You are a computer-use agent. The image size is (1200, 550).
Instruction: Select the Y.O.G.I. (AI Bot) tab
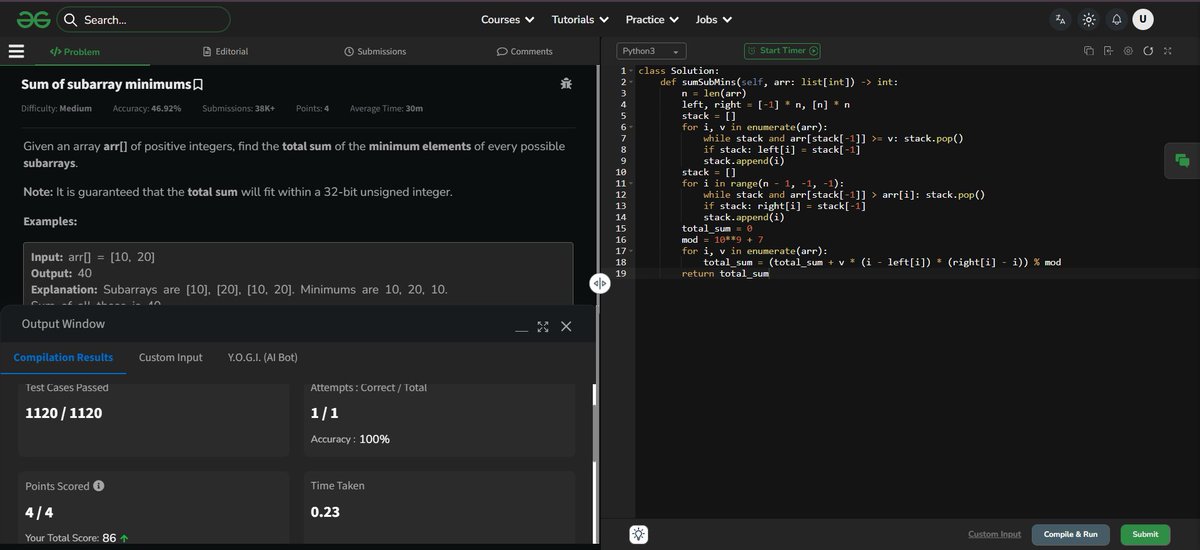263,357
